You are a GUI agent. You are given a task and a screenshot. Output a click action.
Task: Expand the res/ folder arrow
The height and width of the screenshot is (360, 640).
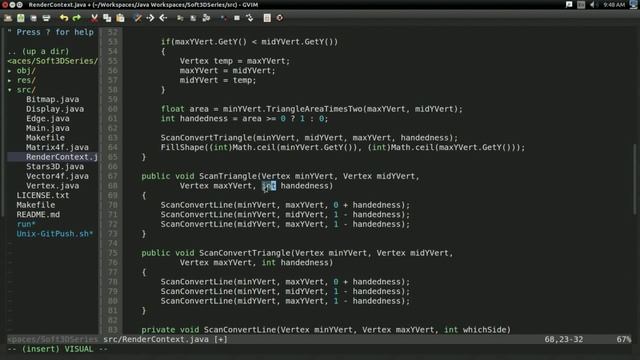10,80
